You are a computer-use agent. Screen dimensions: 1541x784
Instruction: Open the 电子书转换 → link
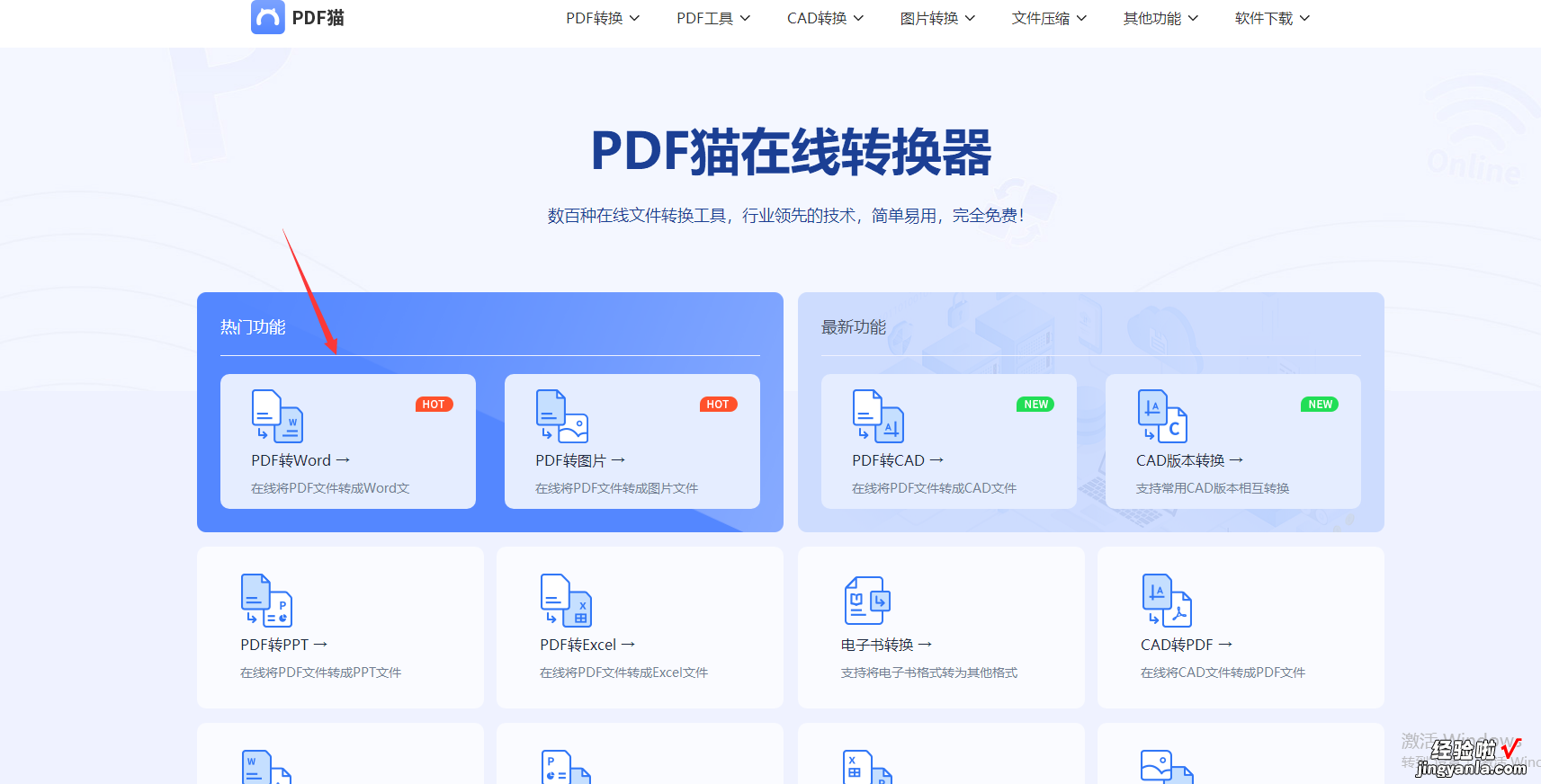(x=886, y=645)
